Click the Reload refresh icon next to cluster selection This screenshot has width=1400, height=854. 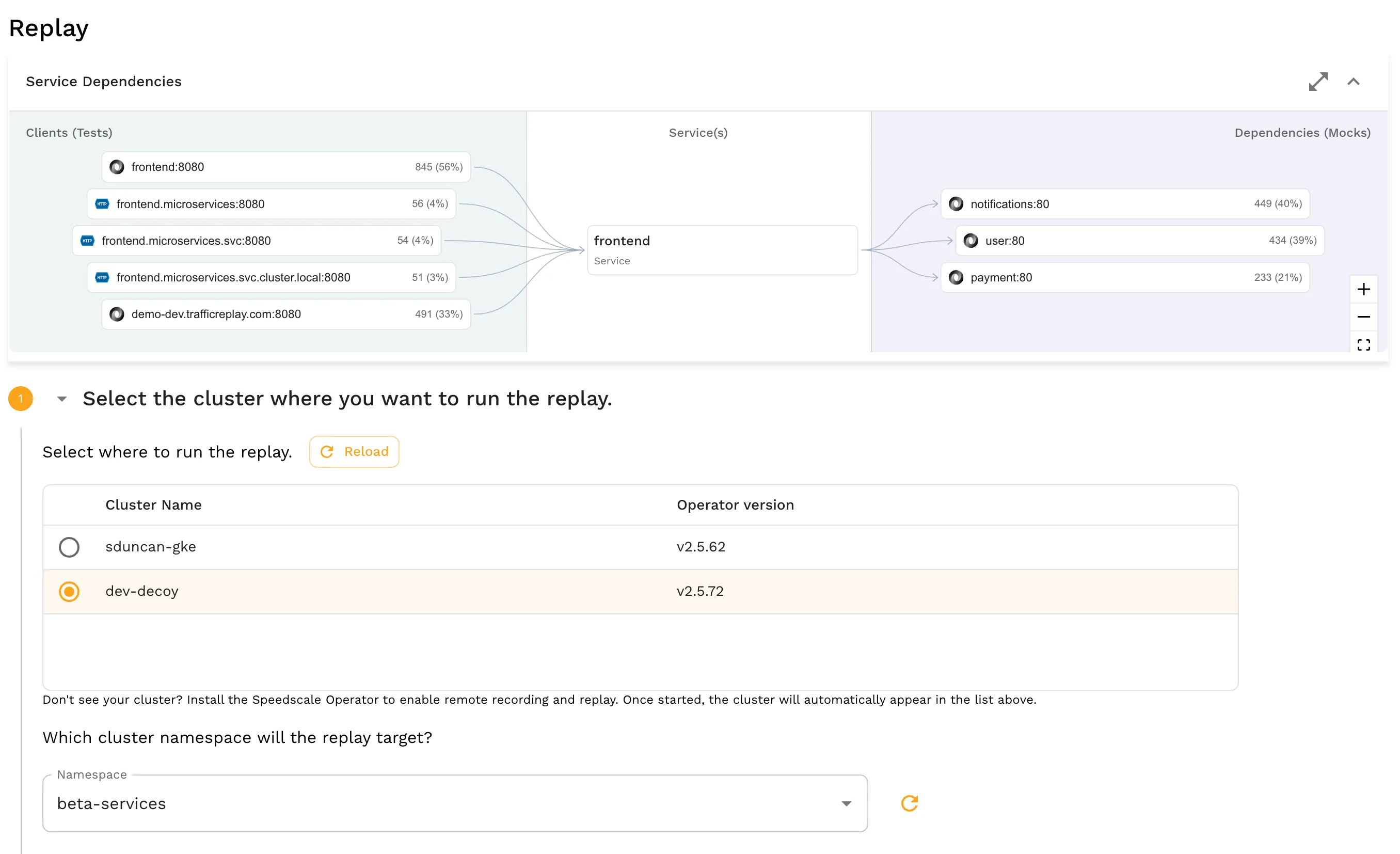coord(327,451)
